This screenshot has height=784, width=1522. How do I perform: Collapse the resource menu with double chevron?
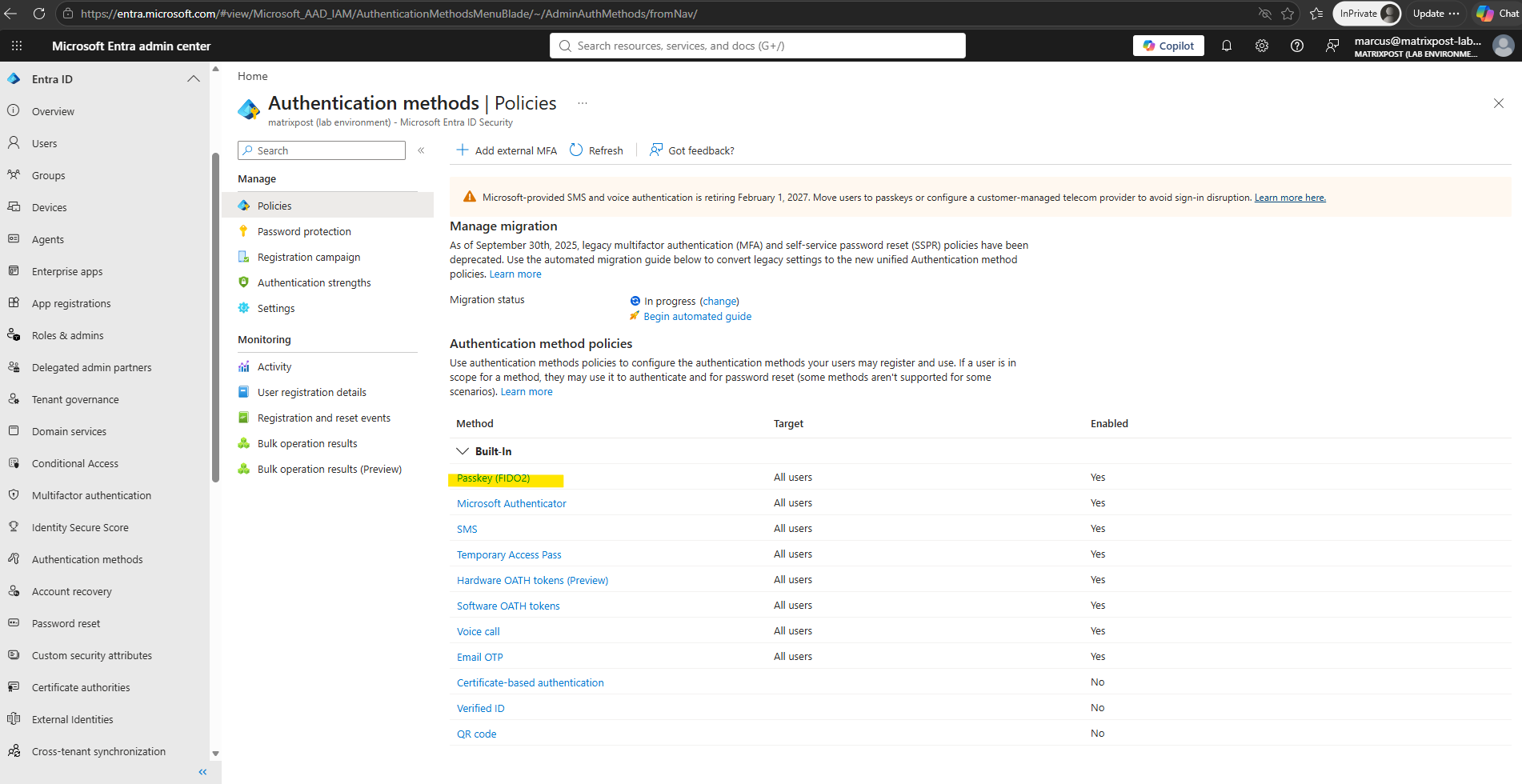pos(421,150)
